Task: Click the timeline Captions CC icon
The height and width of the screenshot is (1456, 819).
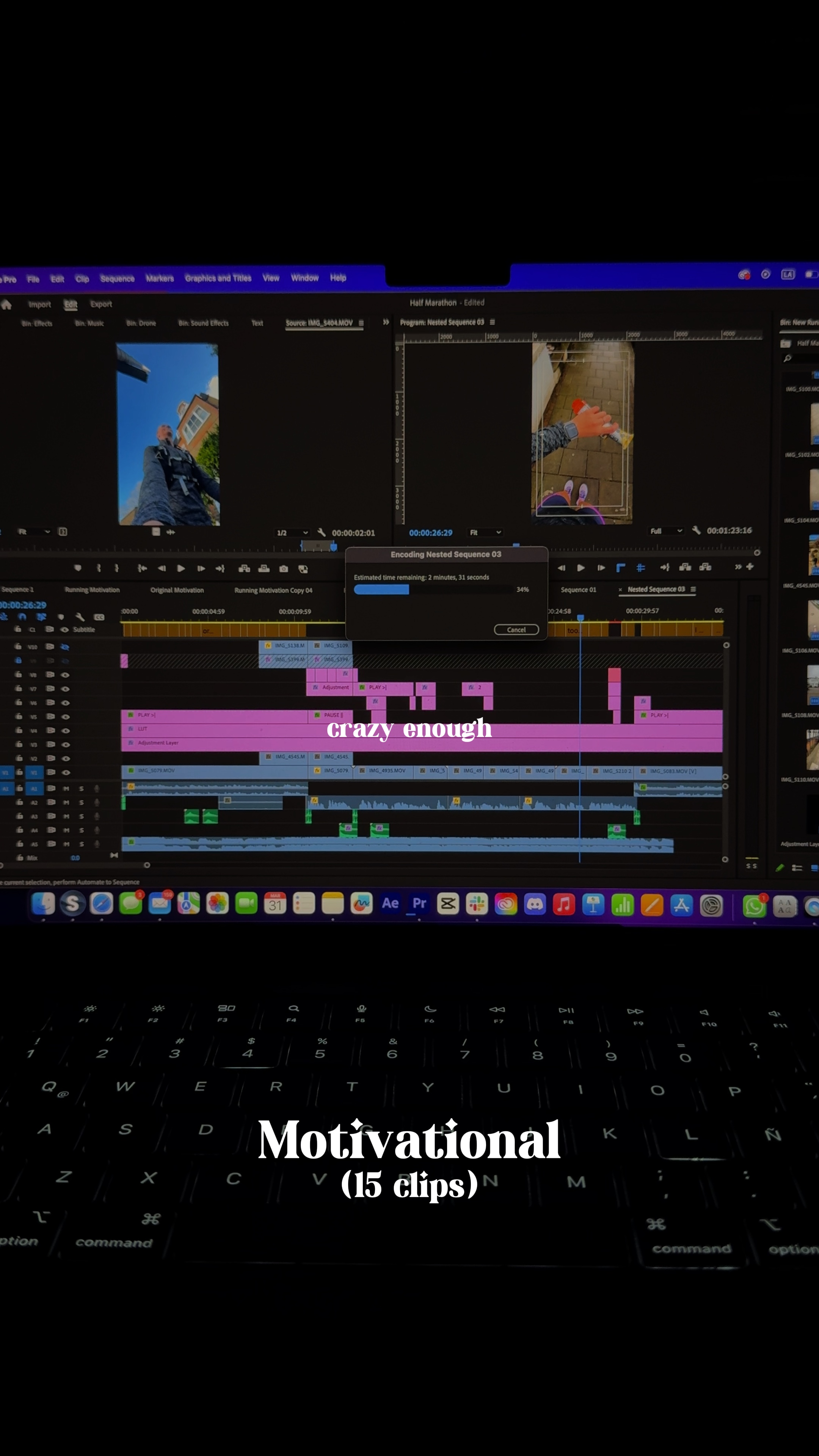Action: (x=99, y=617)
